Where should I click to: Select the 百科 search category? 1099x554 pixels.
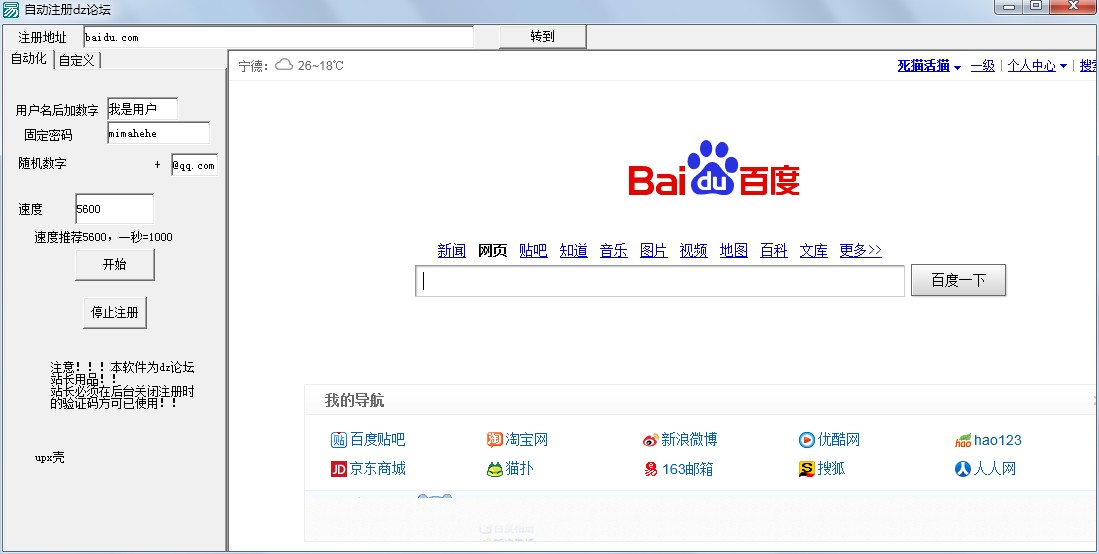click(774, 250)
